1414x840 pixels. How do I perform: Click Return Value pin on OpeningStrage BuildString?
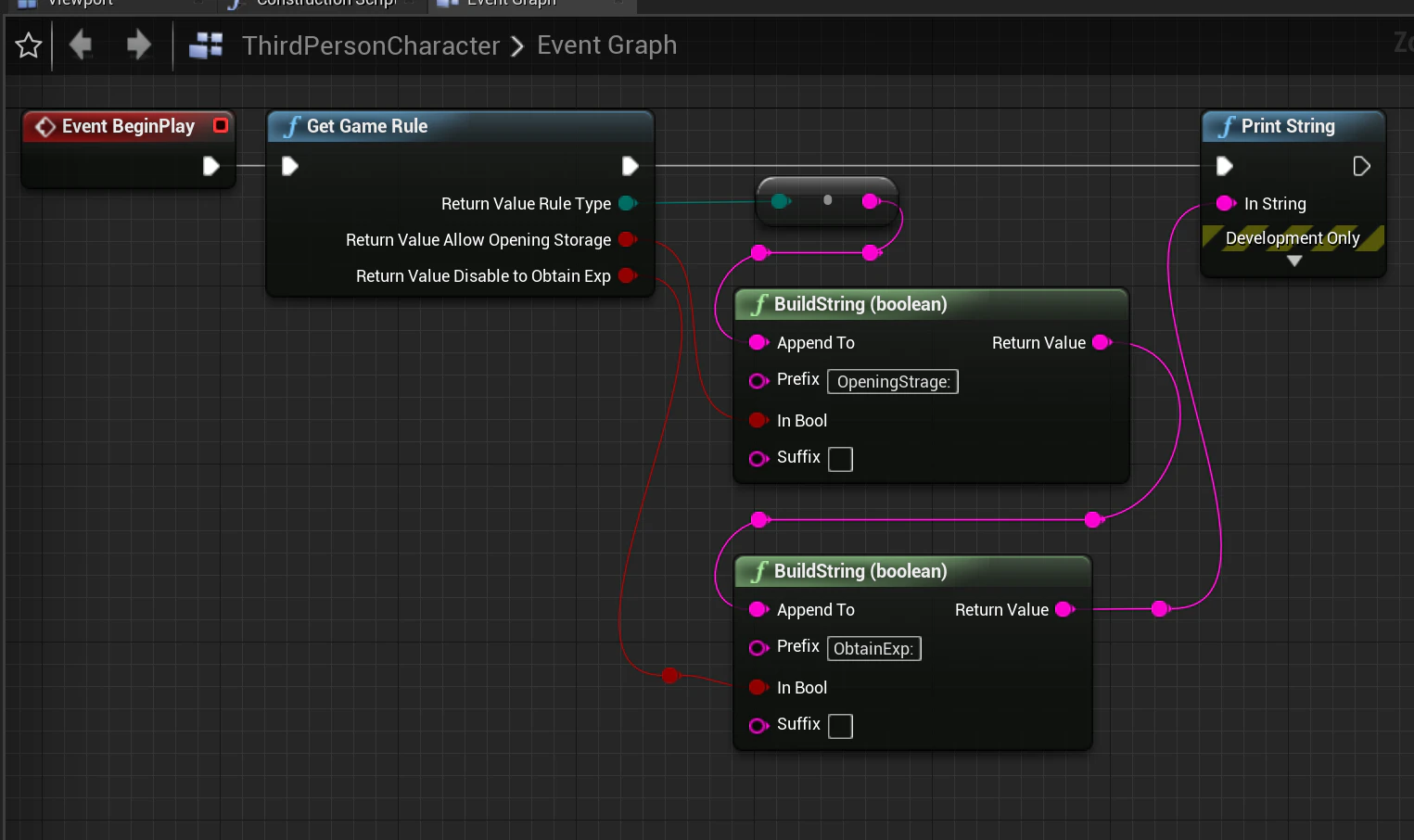tap(1102, 342)
